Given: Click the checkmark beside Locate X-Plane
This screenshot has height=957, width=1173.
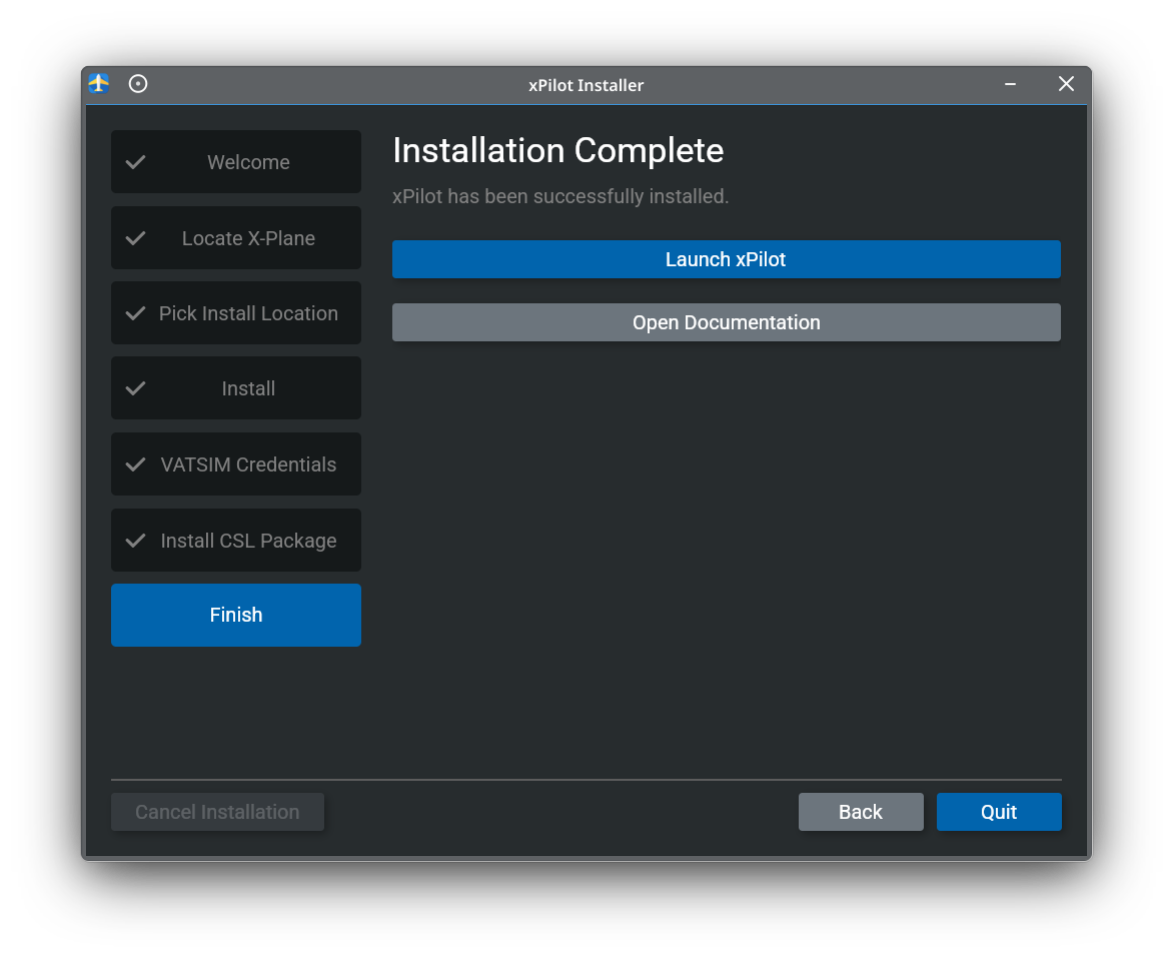Looking at the screenshot, I should (x=136, y=237).
